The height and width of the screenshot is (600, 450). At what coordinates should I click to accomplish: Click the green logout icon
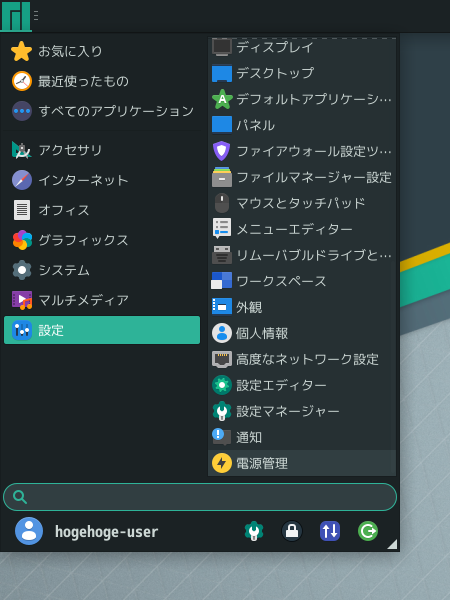pyautogui.click(x=368, y=531)
